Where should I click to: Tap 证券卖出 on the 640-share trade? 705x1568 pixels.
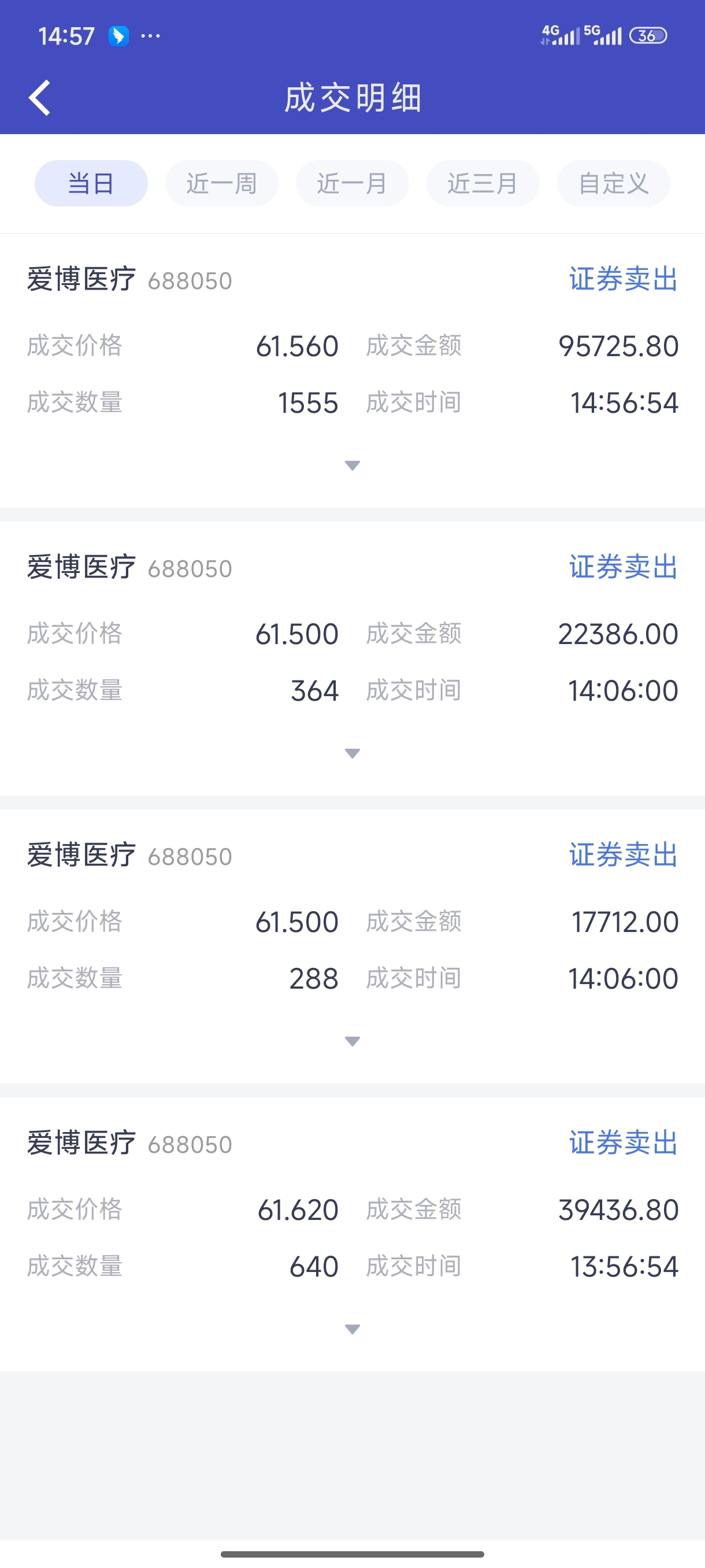coord(623,1143)
